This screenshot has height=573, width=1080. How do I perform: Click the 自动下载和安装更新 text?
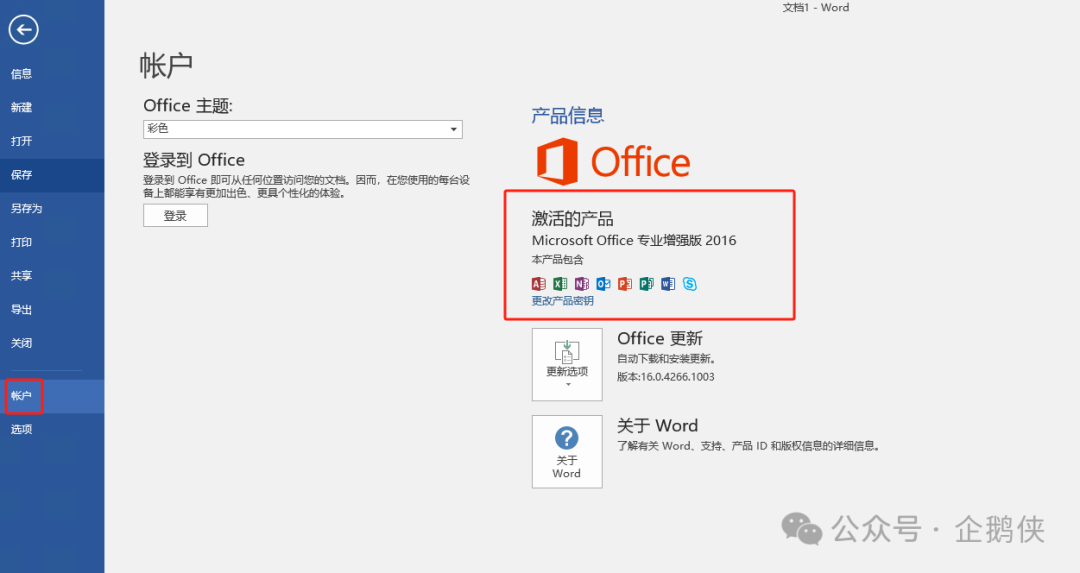tap(667, 359)
